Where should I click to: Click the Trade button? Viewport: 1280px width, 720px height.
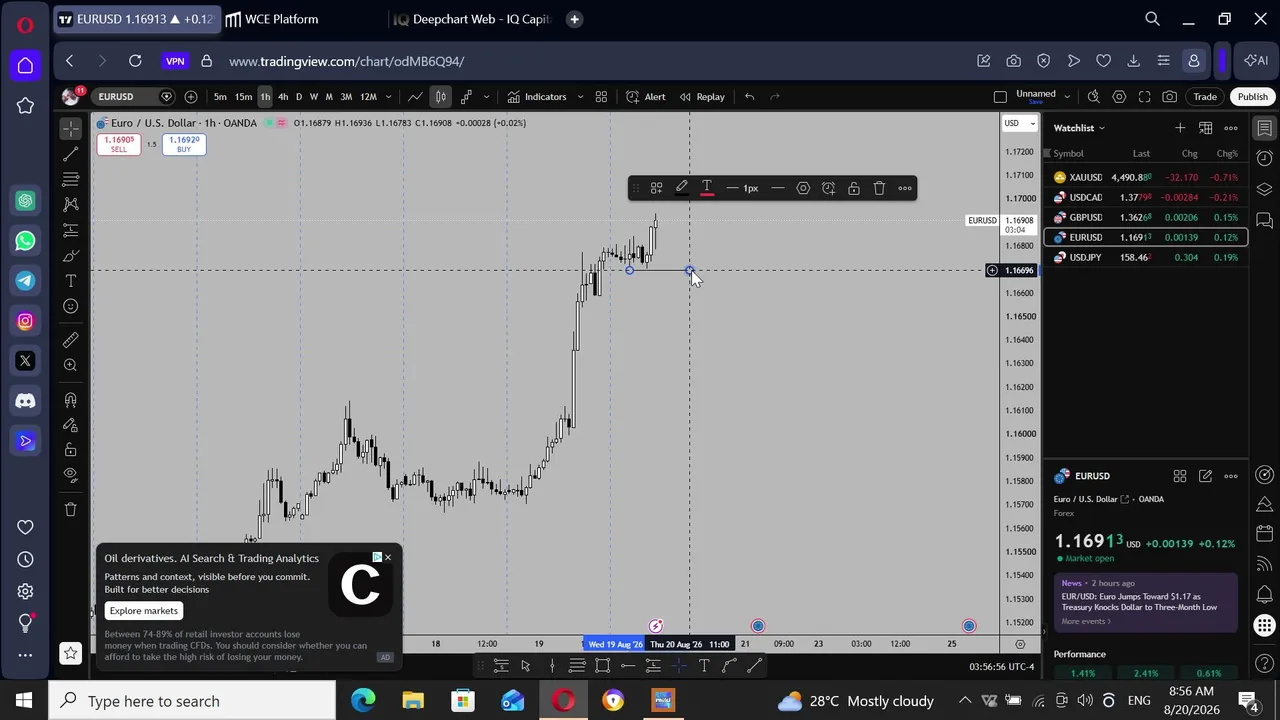pos(1205,97)
